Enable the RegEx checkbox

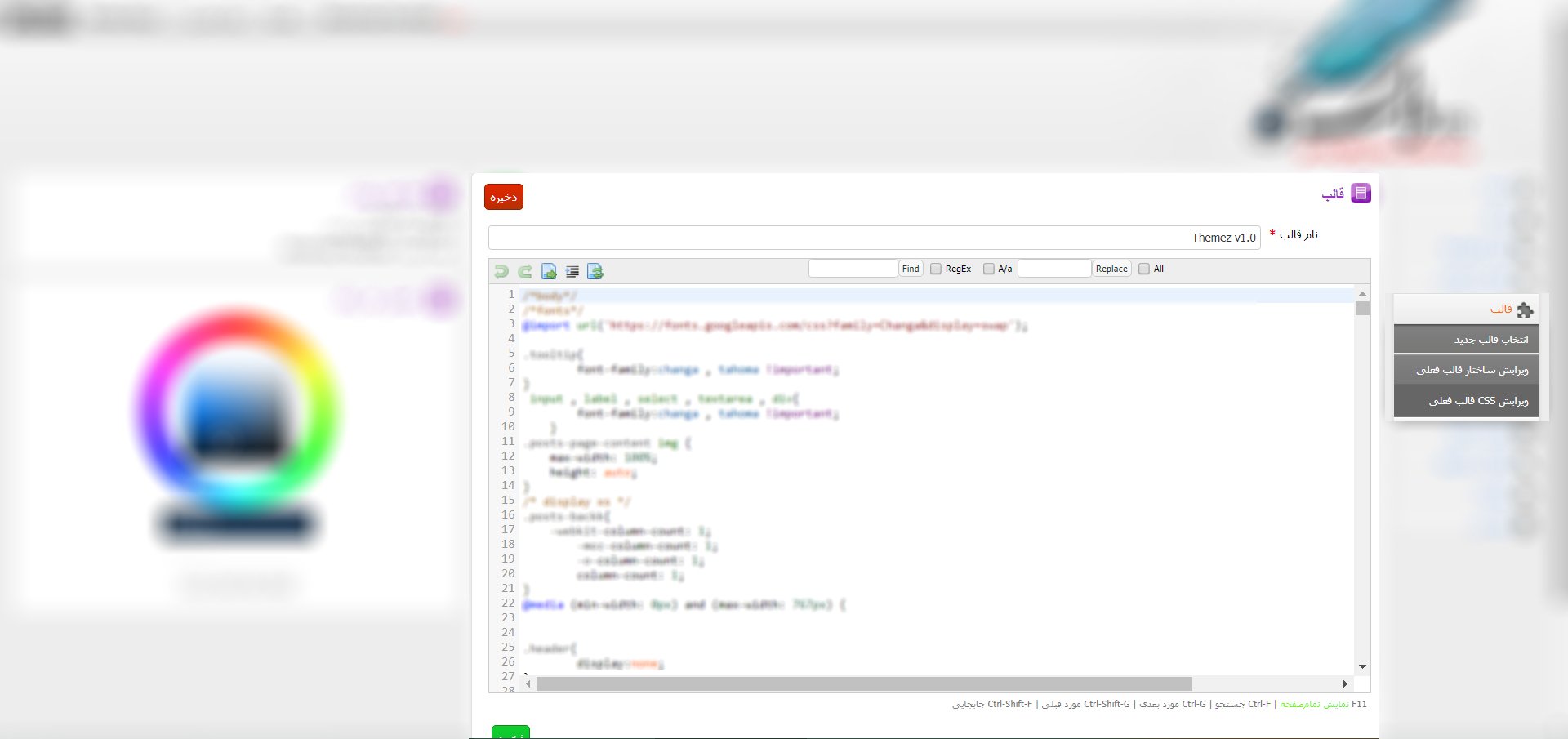click(936, 269)
